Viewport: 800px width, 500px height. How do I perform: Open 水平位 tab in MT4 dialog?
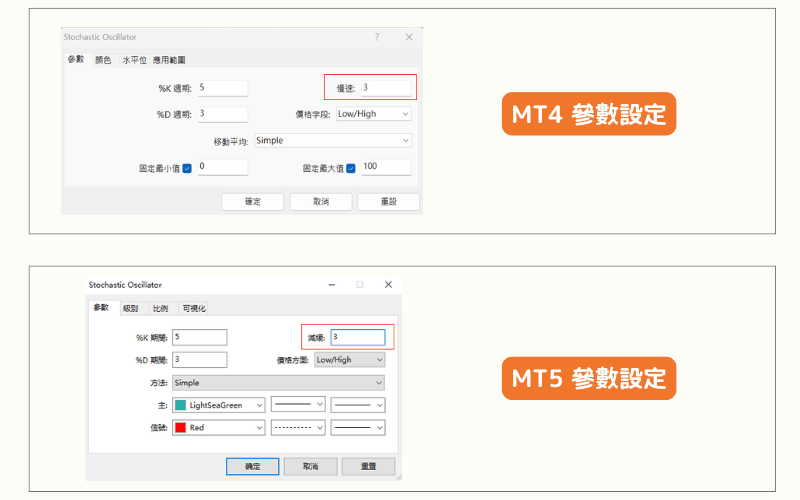coord(134,60)
